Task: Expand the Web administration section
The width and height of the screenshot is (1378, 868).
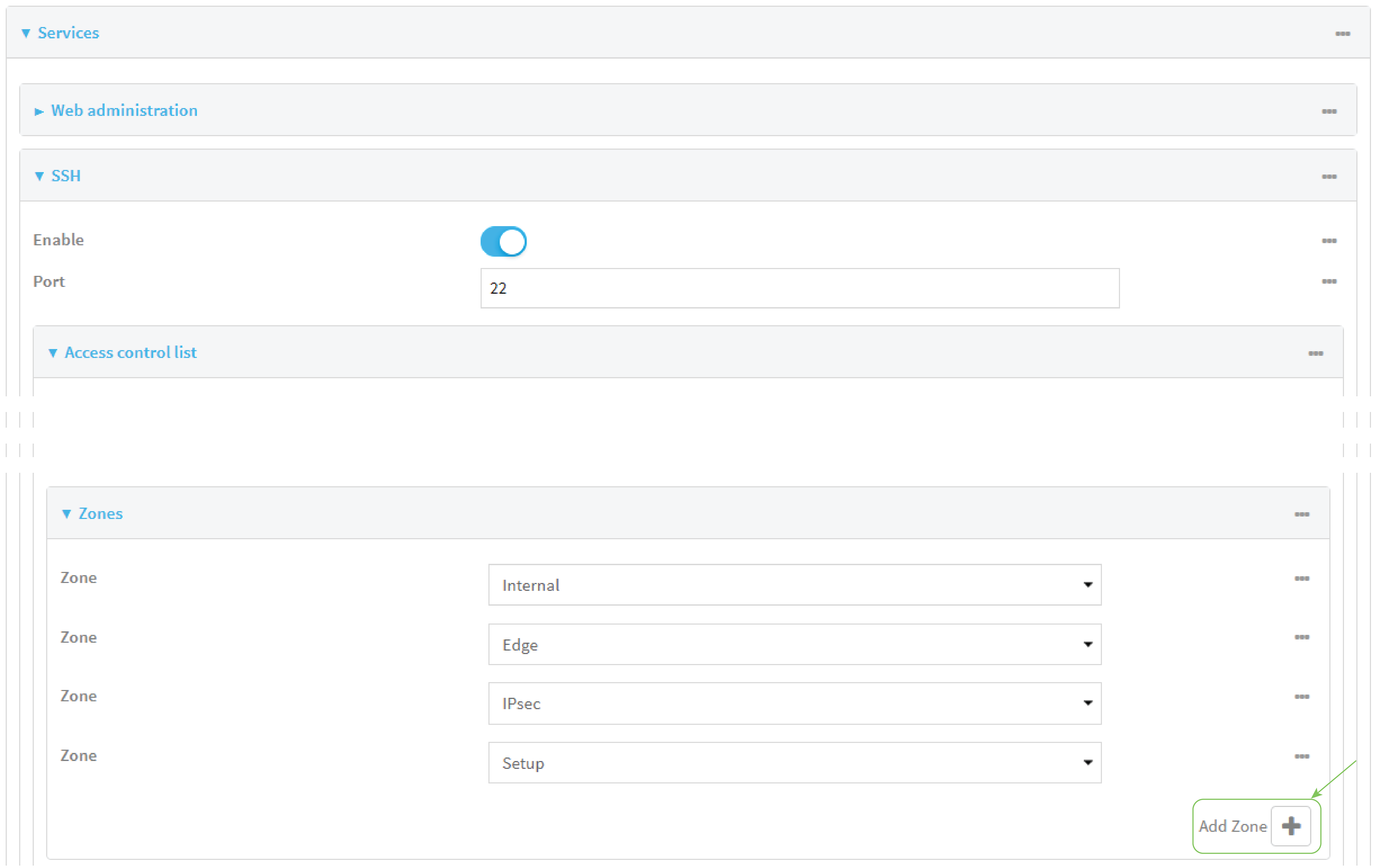Action: pyautogui.click(x=124, y=110)
